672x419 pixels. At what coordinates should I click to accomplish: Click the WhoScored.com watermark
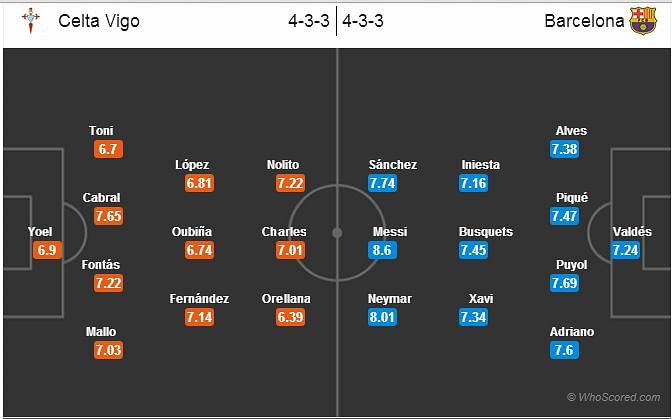(614, 397)
